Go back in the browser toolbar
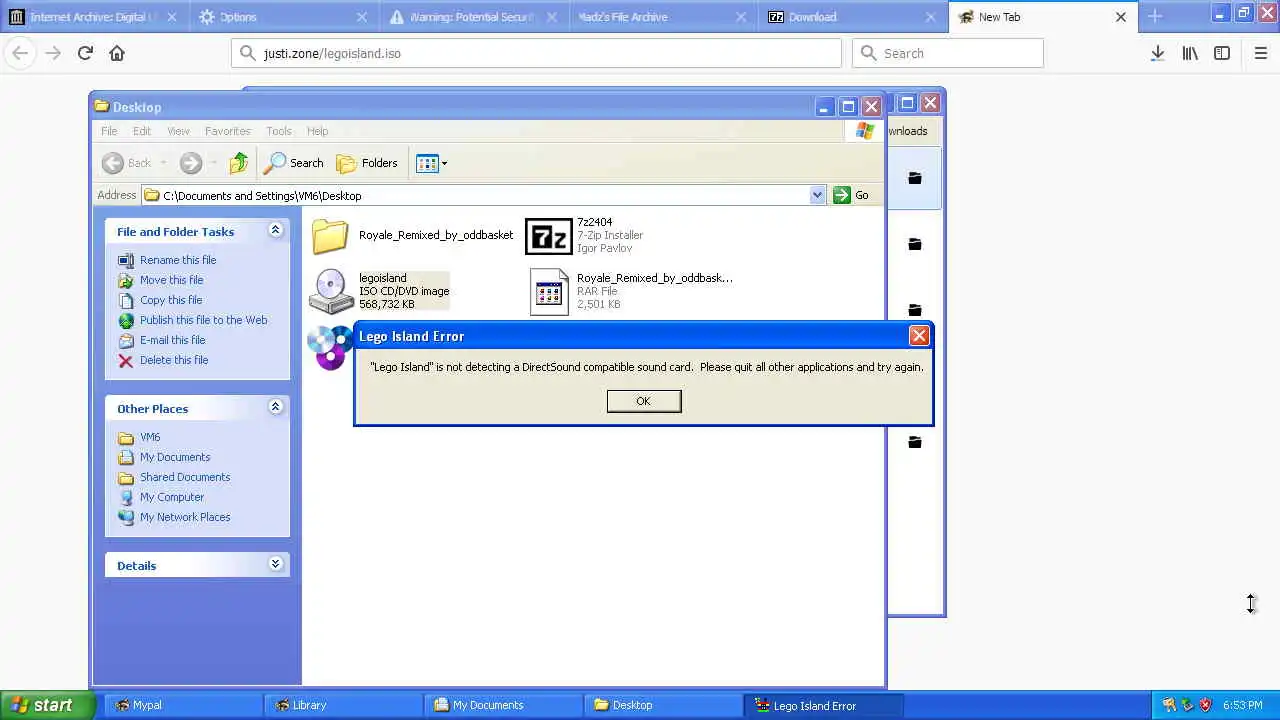1280x720 pixels. coord(20,53)
